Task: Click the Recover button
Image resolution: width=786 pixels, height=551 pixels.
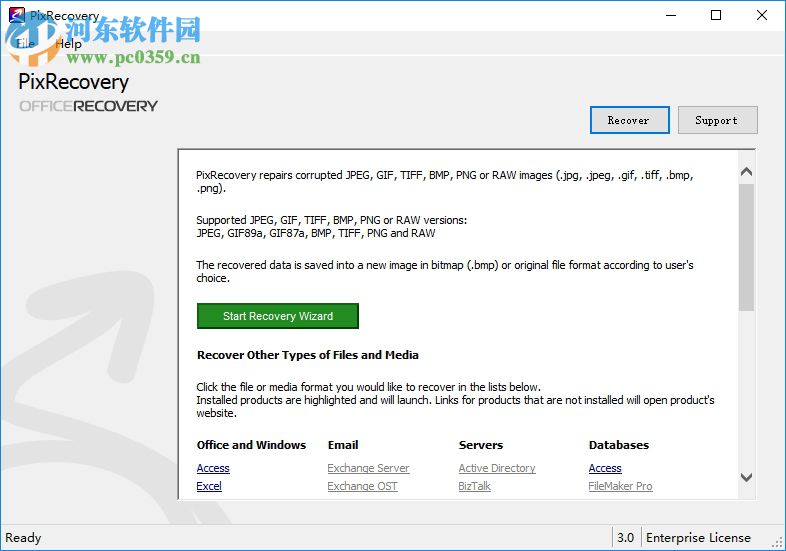Action: [x=630, y=120]
